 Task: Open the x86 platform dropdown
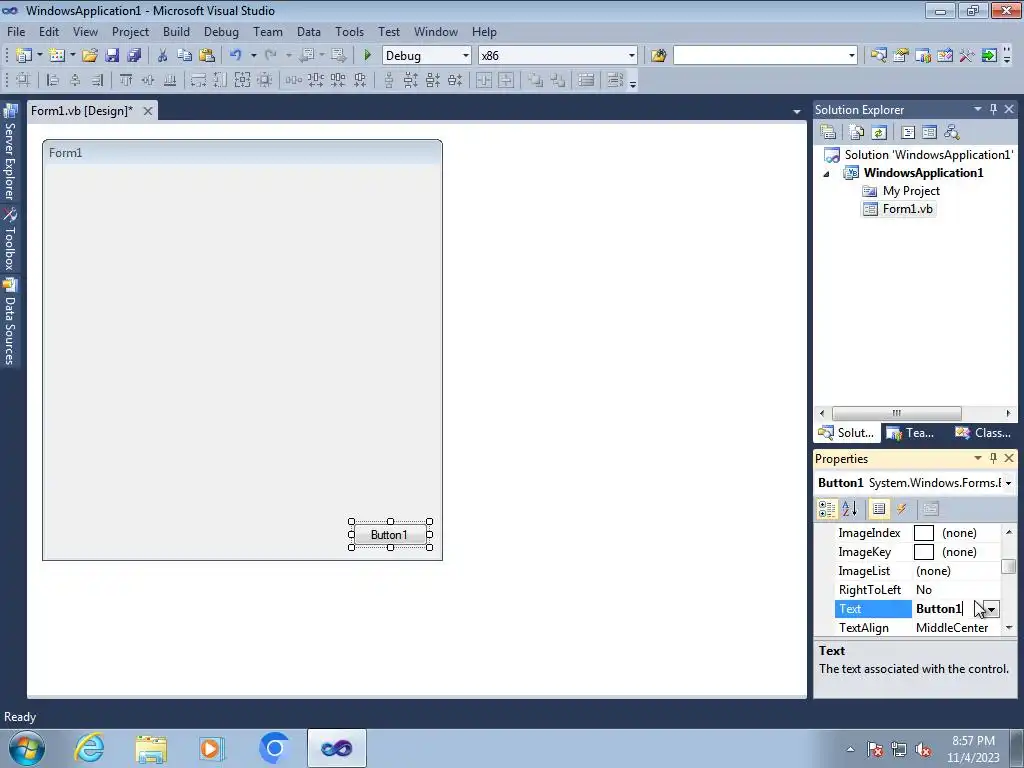click(x=632, y=56)
